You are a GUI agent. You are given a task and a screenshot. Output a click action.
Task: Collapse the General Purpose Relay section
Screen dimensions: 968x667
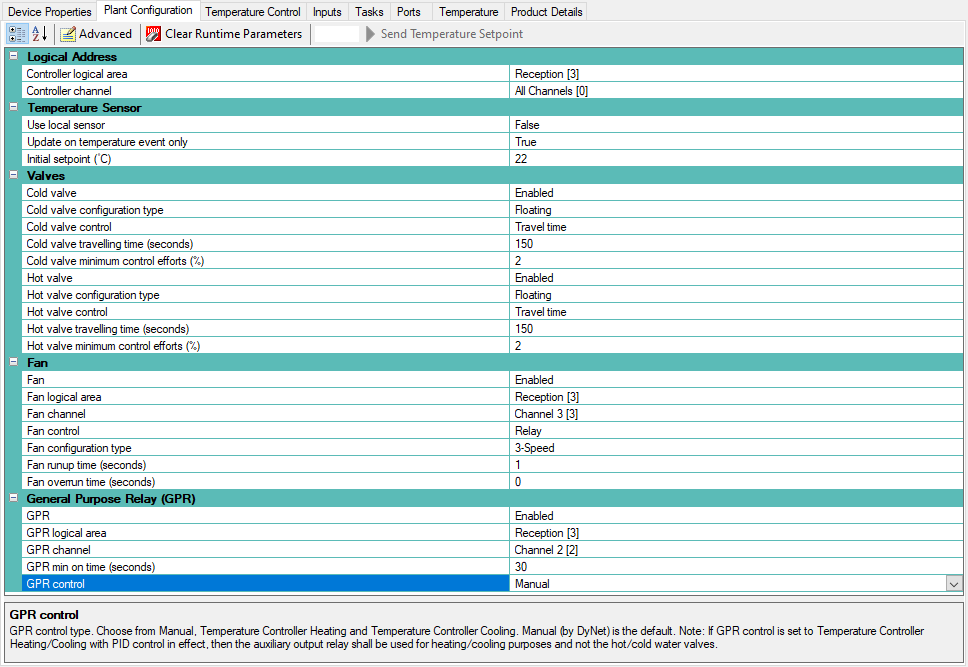click(14, 499)
